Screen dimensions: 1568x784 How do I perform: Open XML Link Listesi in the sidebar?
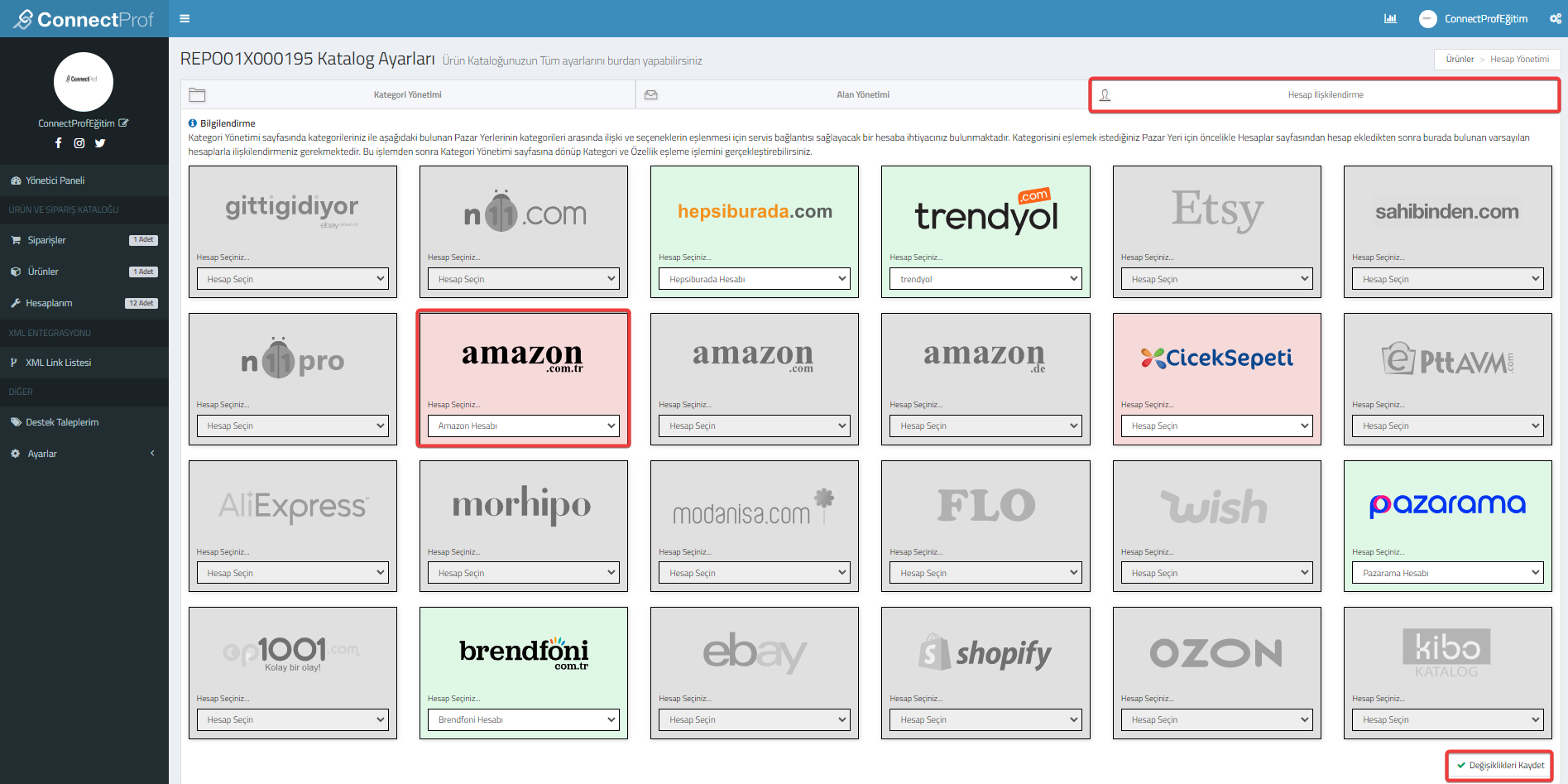click(84, 363)
